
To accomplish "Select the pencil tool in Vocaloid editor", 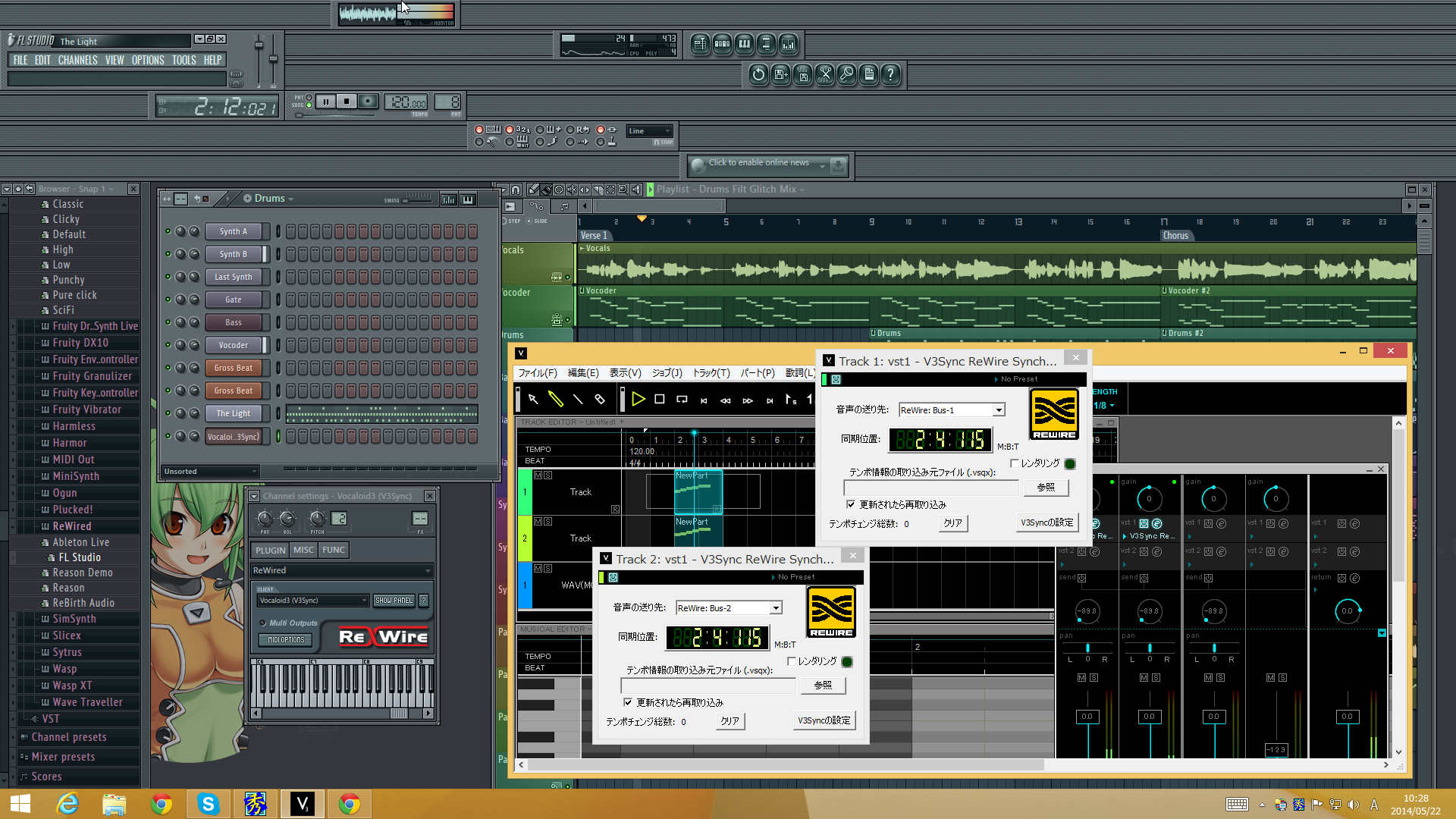I will pos(556,399).
